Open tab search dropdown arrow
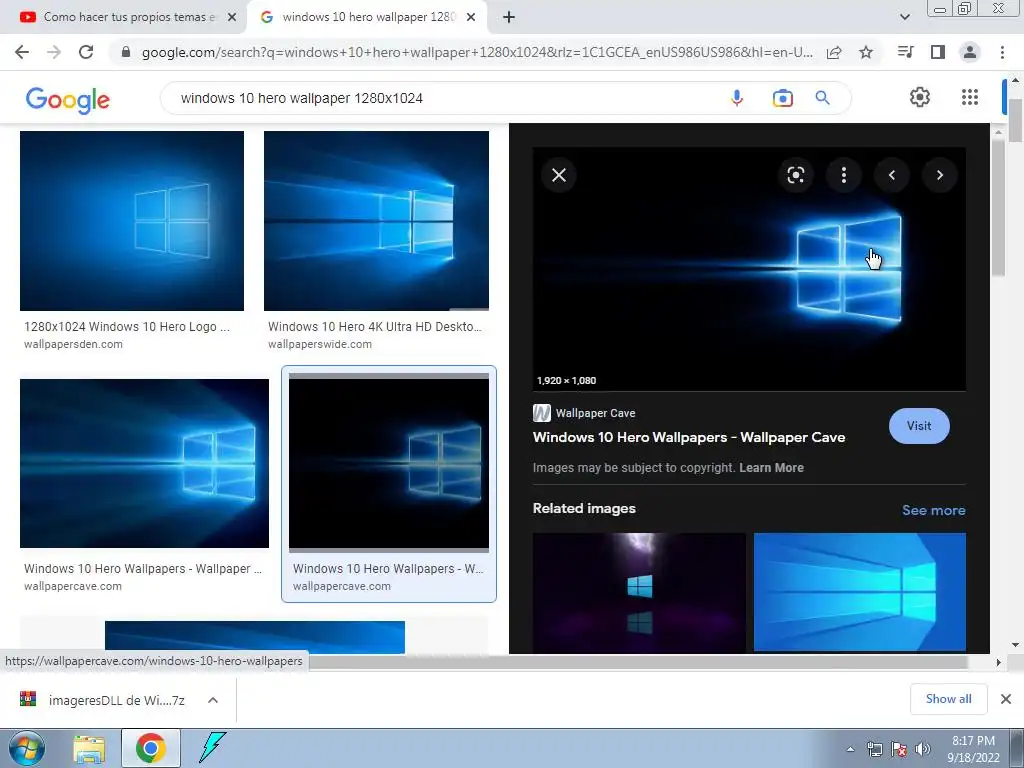Image resolution: width=1024 pixels, height=768 pixels. pyautogui.click(x=904, y=17)
